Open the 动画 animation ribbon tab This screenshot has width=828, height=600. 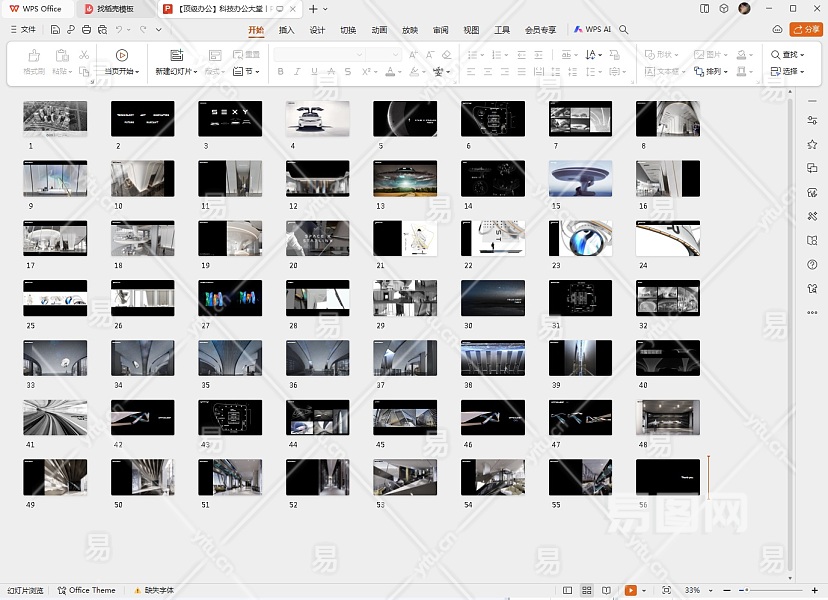[379, 30]
